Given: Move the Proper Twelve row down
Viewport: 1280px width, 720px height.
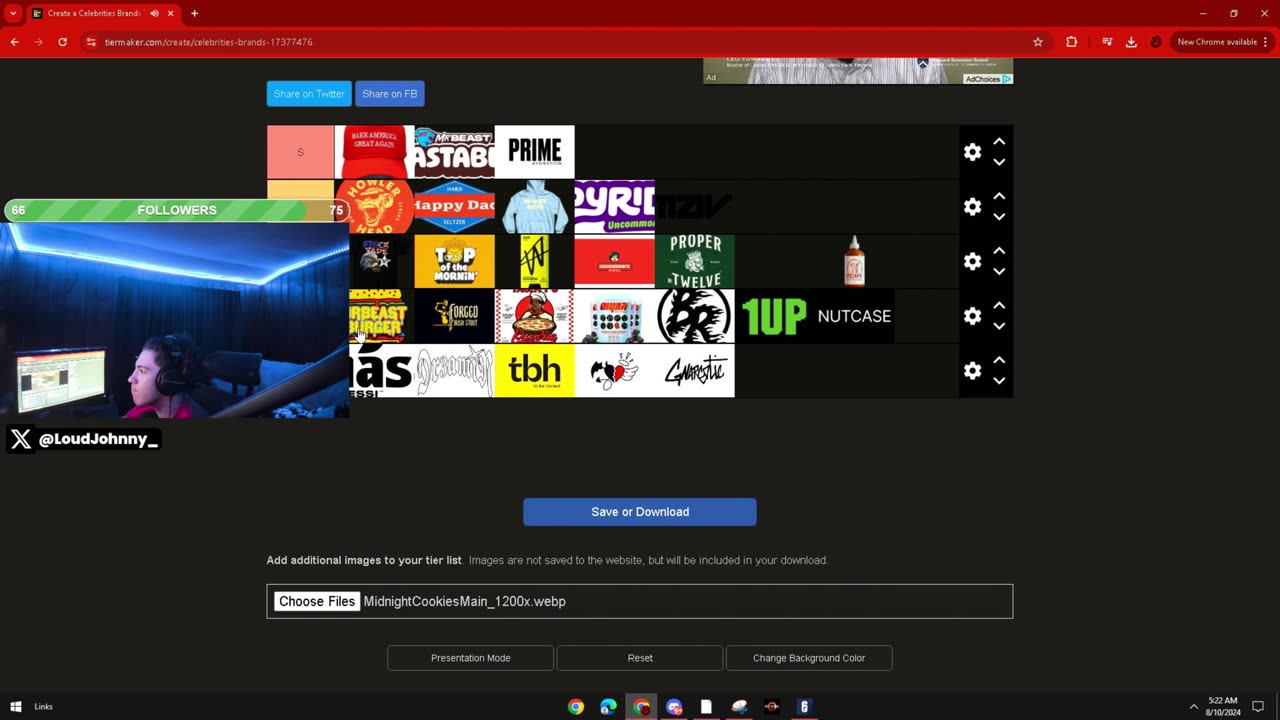Looking at the screenshot, I should point(999,271).
